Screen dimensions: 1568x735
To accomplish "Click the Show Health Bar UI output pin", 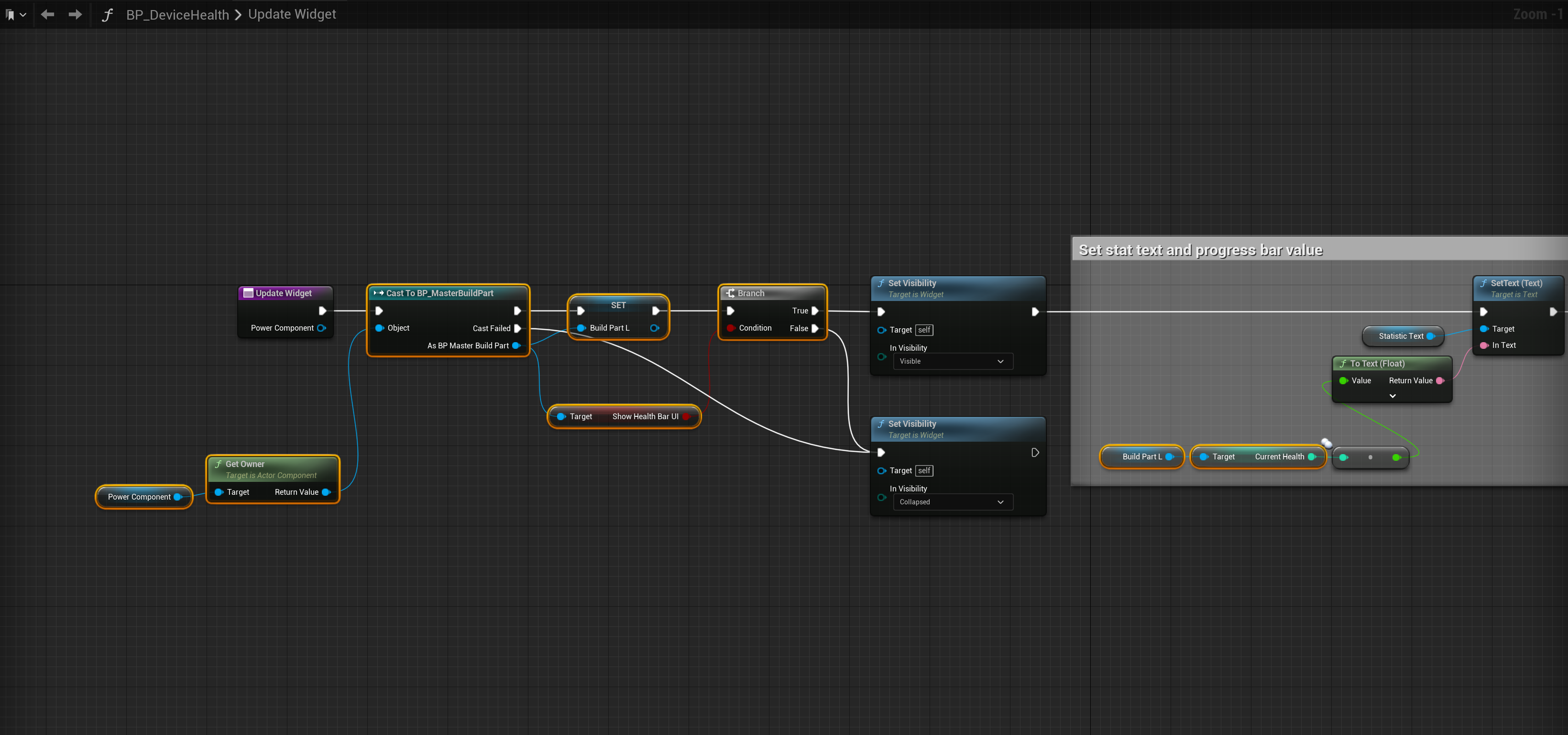I will (686, 416).
